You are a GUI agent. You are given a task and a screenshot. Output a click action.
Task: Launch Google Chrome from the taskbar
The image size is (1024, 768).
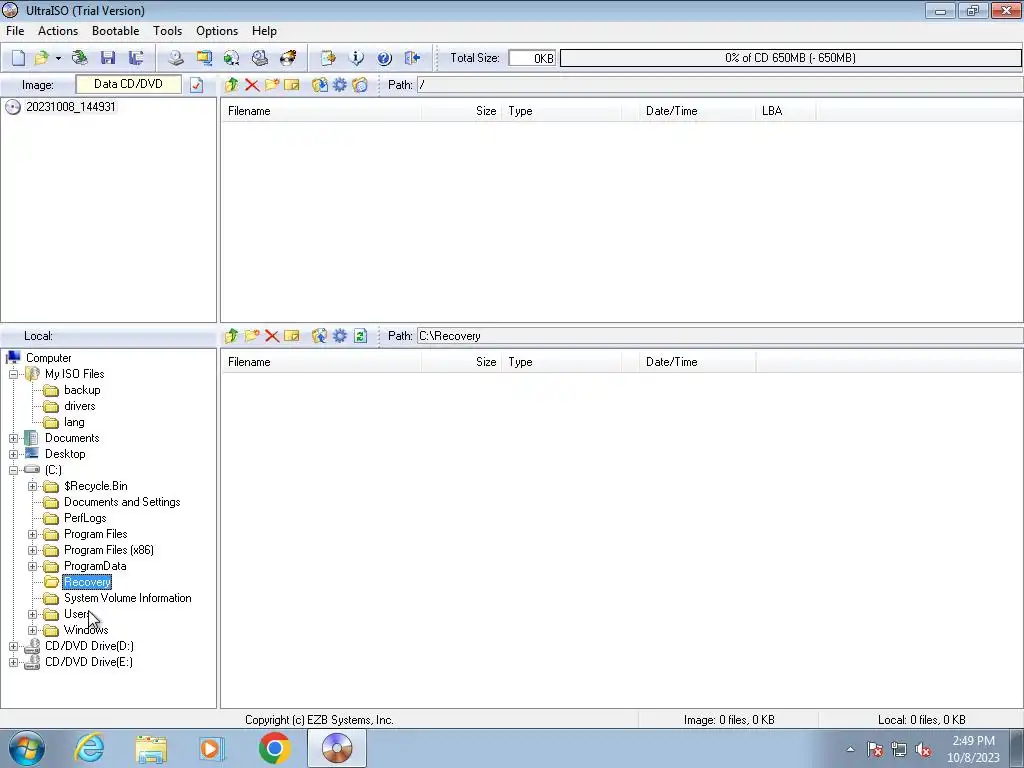tap(274, 748)
